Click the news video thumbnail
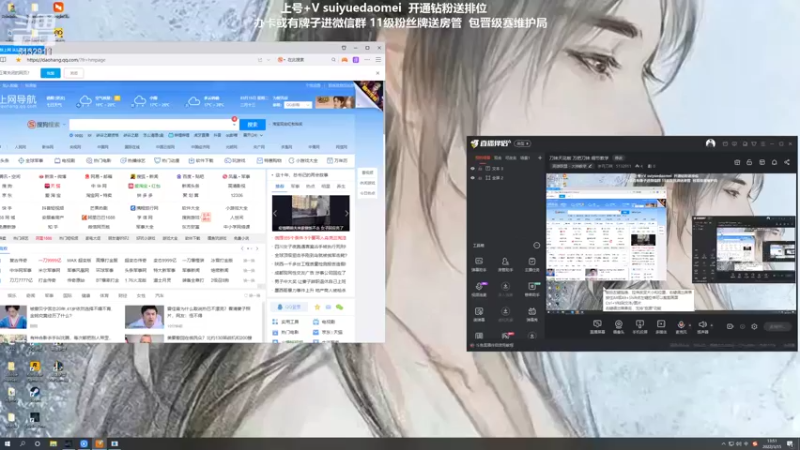This screenshot has width=800, height=450. pos(311,213)
